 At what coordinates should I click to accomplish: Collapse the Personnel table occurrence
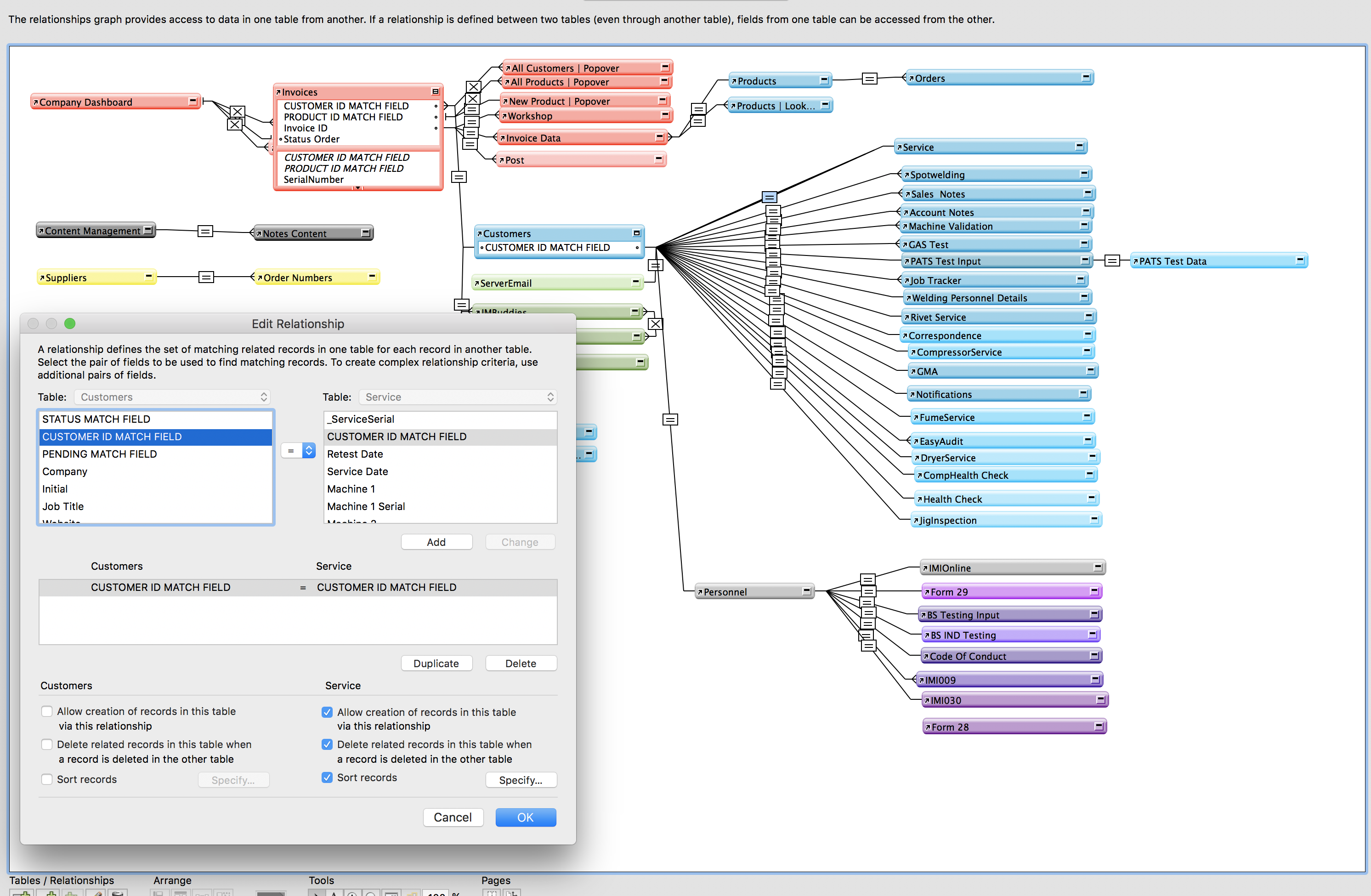click(806, 590)
